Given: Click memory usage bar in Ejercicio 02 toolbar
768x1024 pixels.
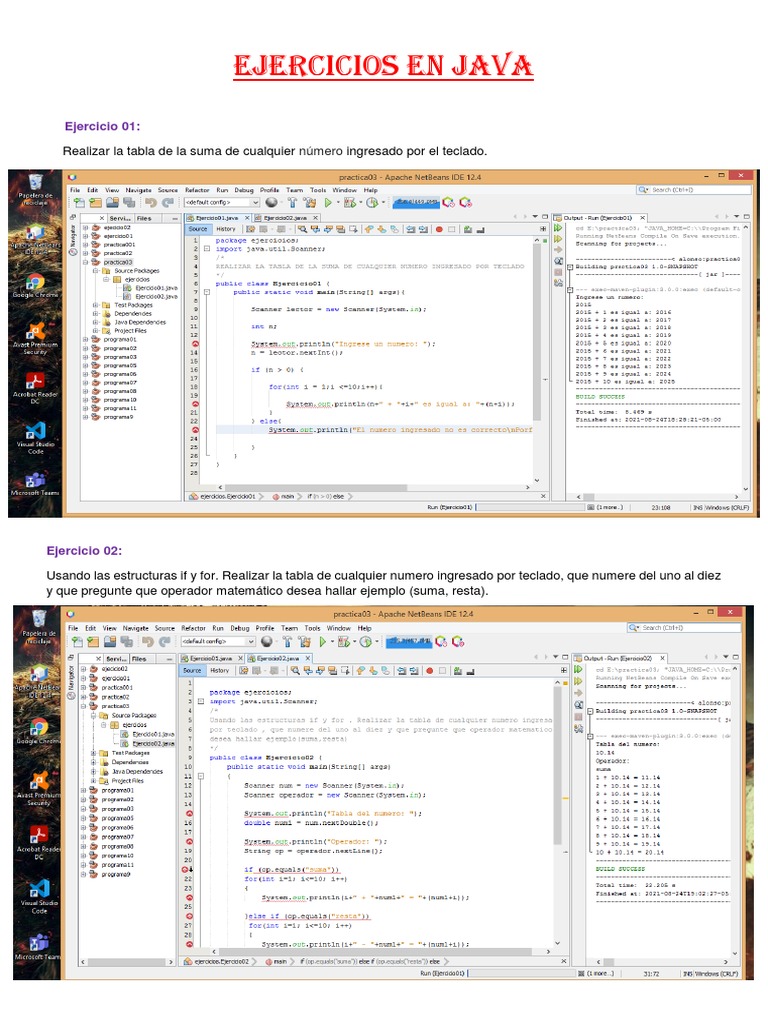Looking at the screenshot, I should (409, 642).
